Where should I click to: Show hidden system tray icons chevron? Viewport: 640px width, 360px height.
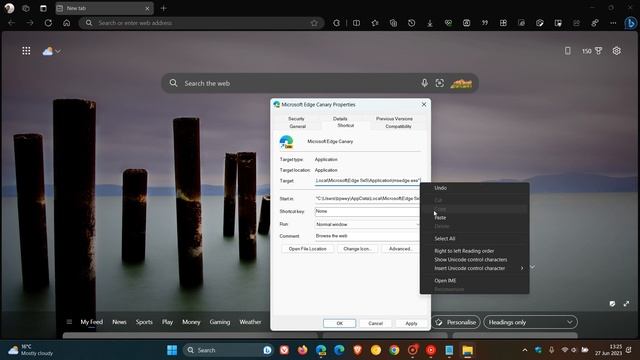pos(525,350)
